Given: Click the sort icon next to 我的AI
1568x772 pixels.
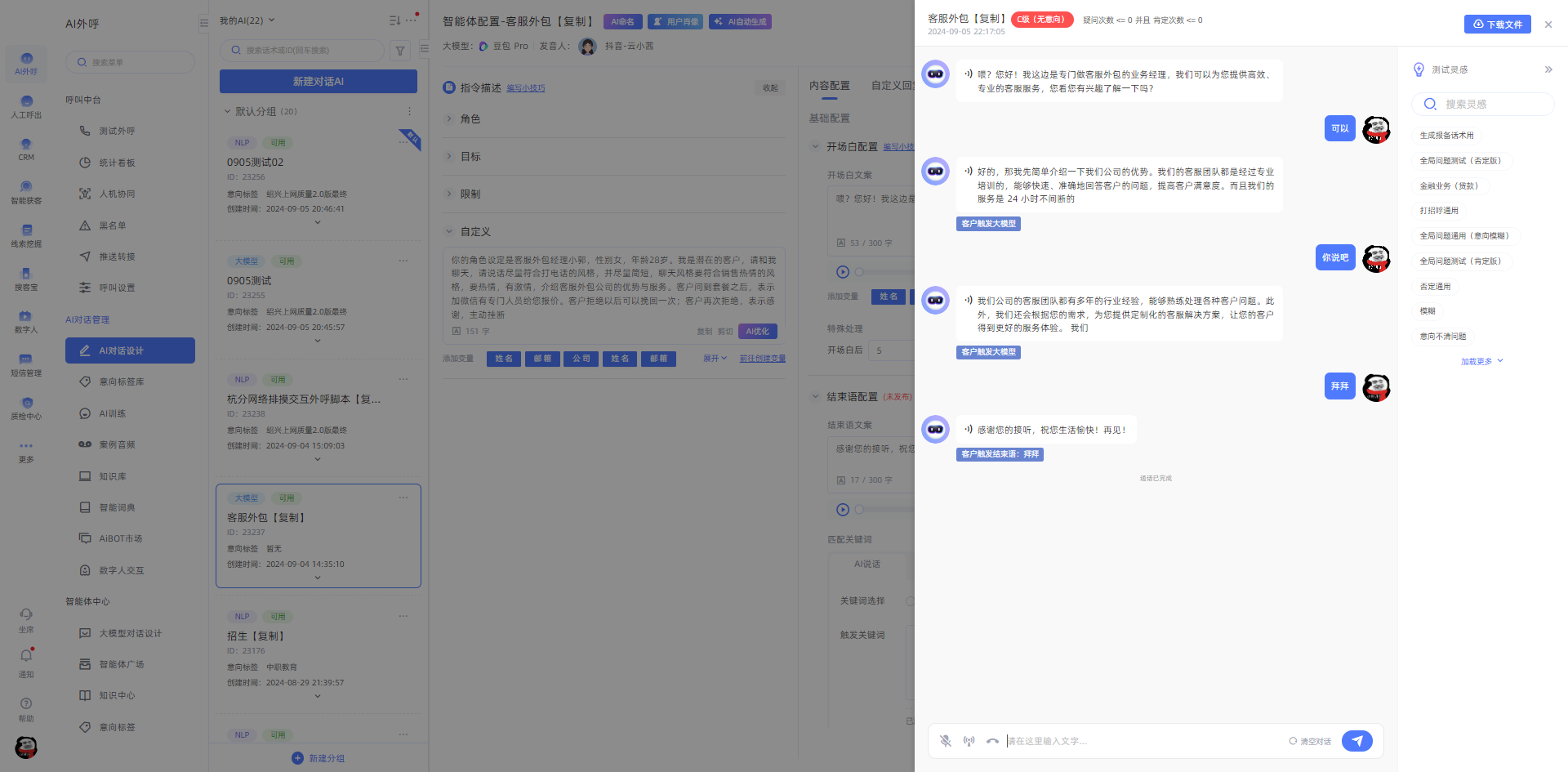Looking at the screenshot, I should [x=394, y=20].
